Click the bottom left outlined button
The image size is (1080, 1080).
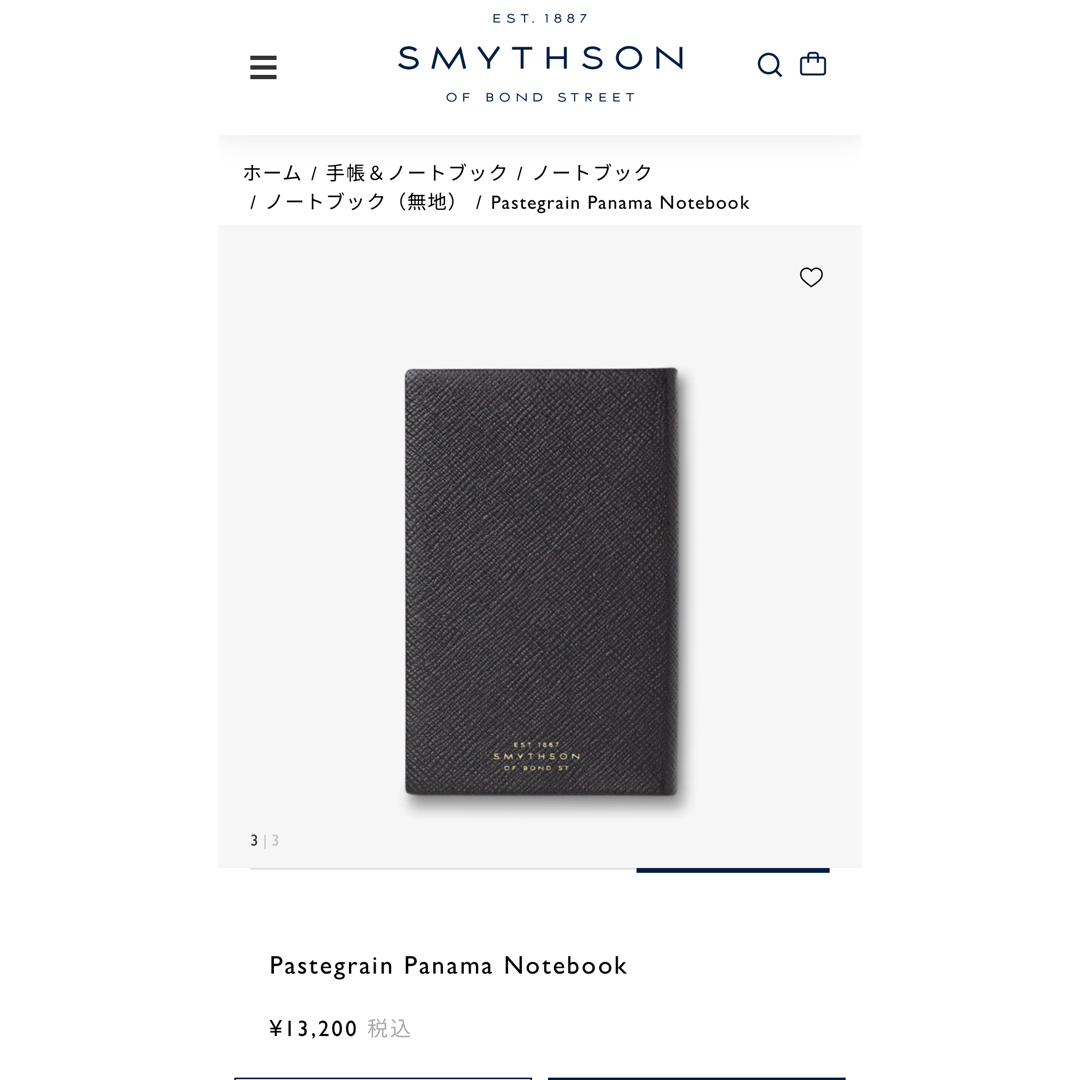point(383,1078)
